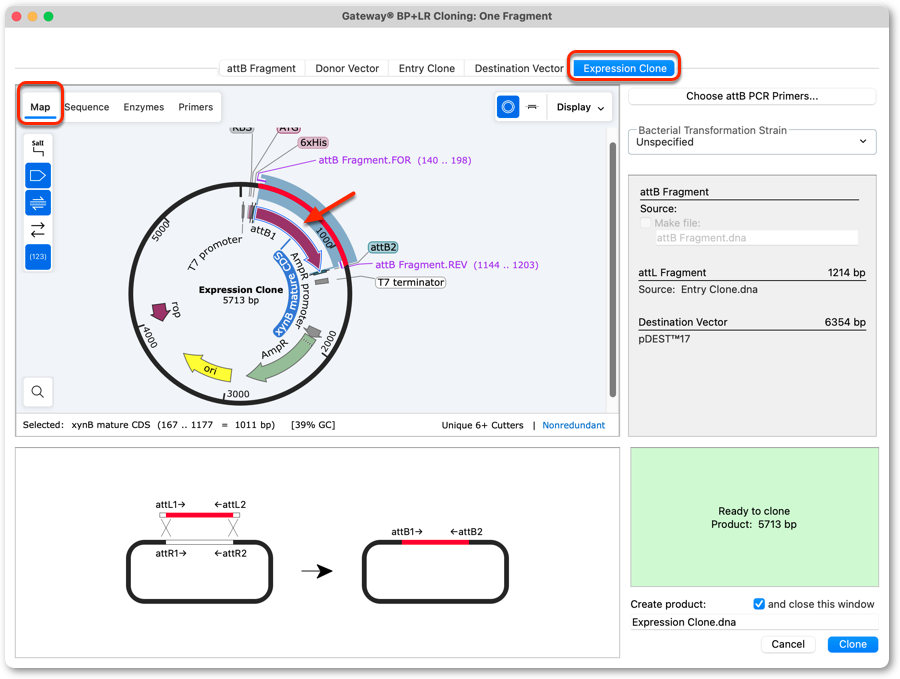Screen dimensions: 900x679
Task: Click the attL Fragment 1214 bp row
Action: 752,273
